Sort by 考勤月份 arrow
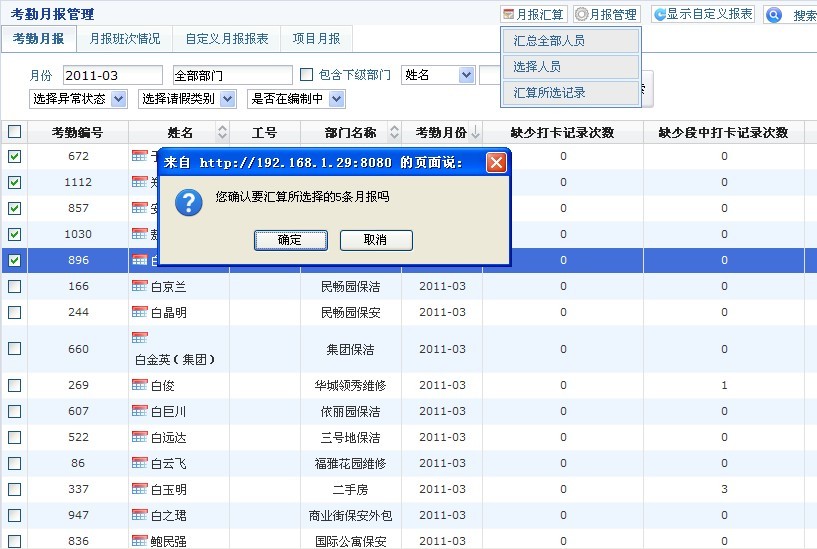 (475, 132)
